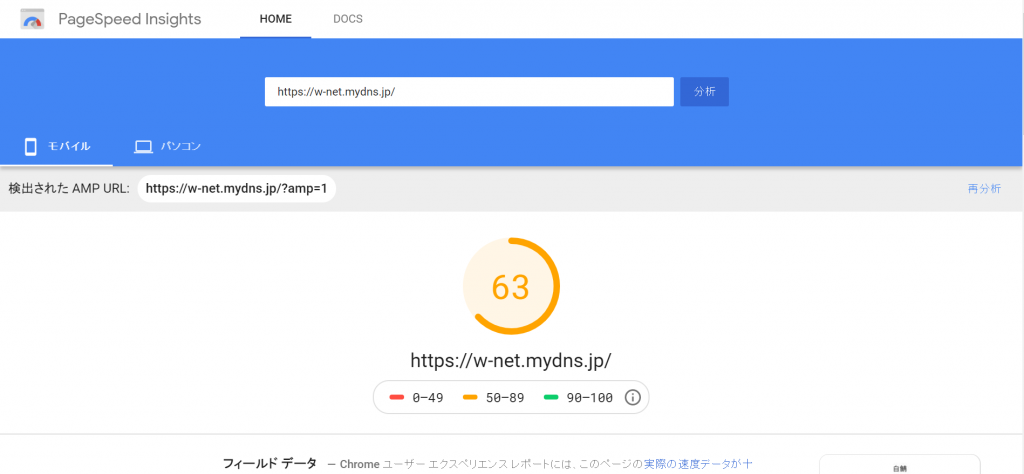Switch to the パソコン tab

point(168,146)
